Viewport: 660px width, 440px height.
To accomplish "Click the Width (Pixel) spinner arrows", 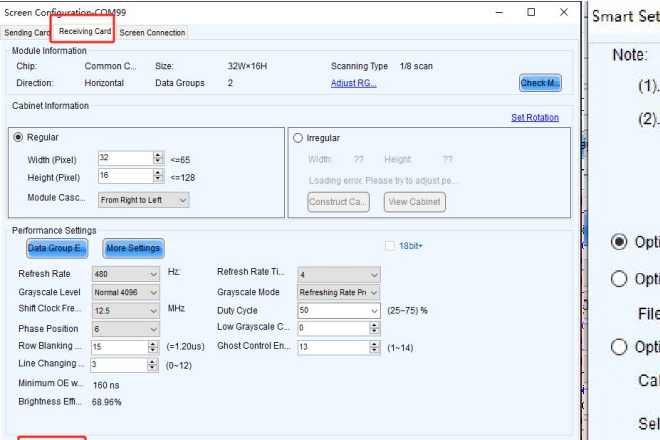I will [x=157, y=158].
